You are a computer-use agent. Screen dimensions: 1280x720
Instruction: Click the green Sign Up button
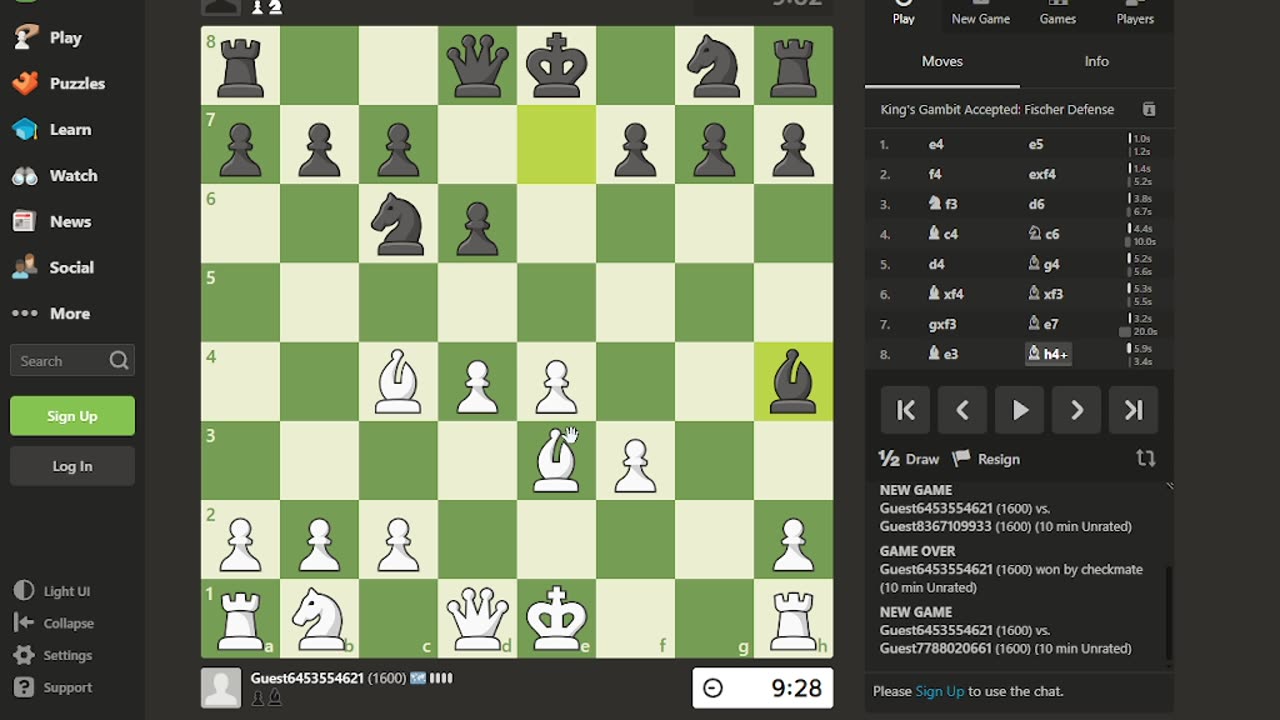tap(72, 416)
